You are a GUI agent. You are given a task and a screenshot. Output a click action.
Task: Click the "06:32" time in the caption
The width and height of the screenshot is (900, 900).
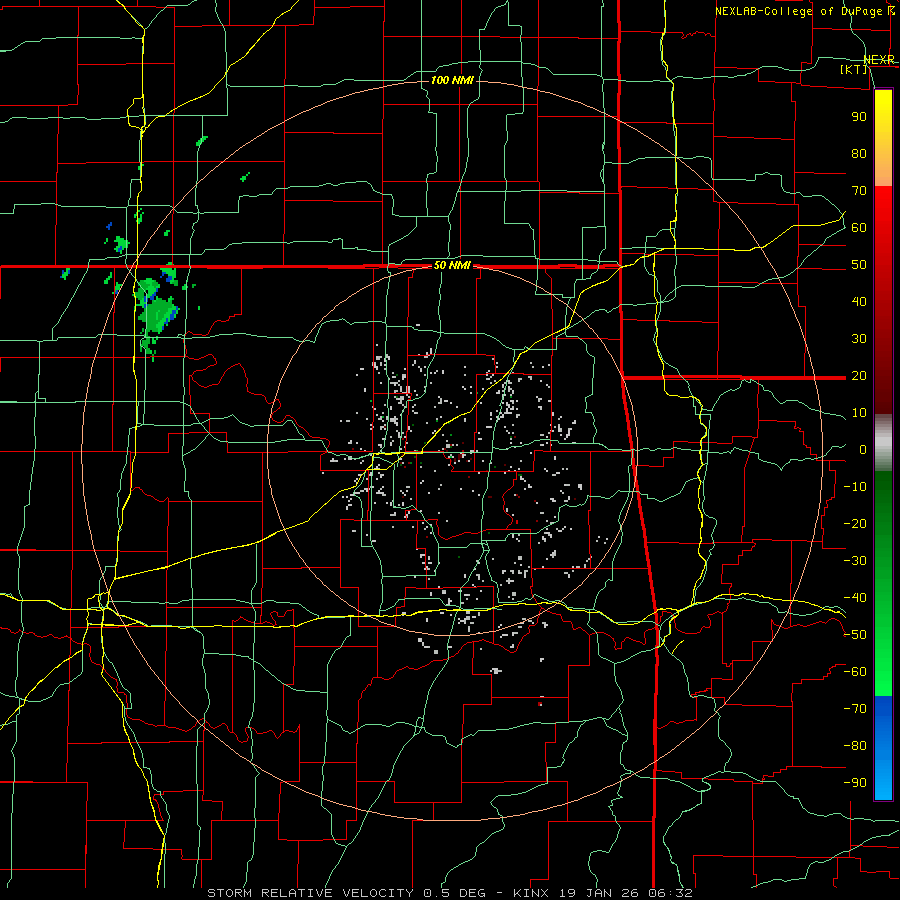click(x=670, y=893)
